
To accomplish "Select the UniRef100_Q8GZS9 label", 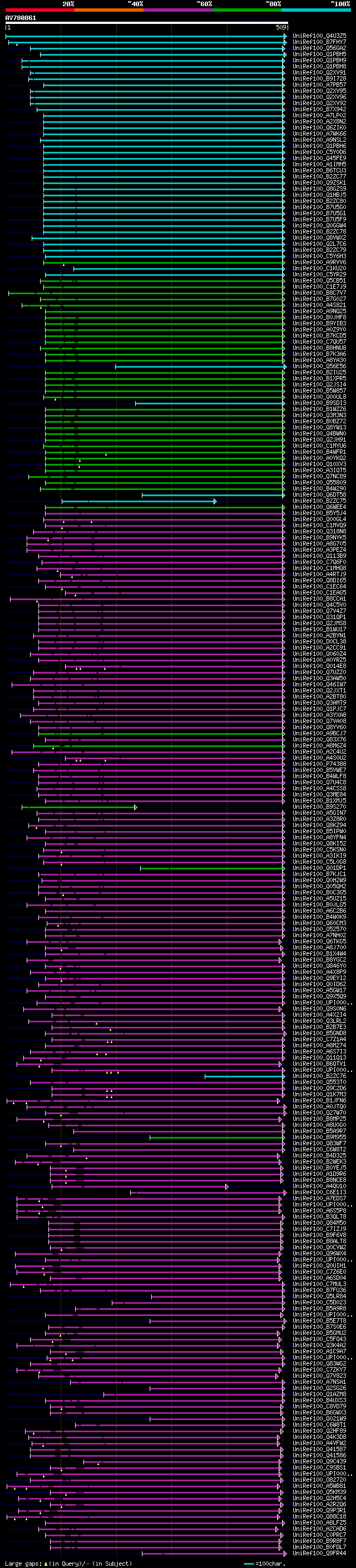I will tap(319, 189).
